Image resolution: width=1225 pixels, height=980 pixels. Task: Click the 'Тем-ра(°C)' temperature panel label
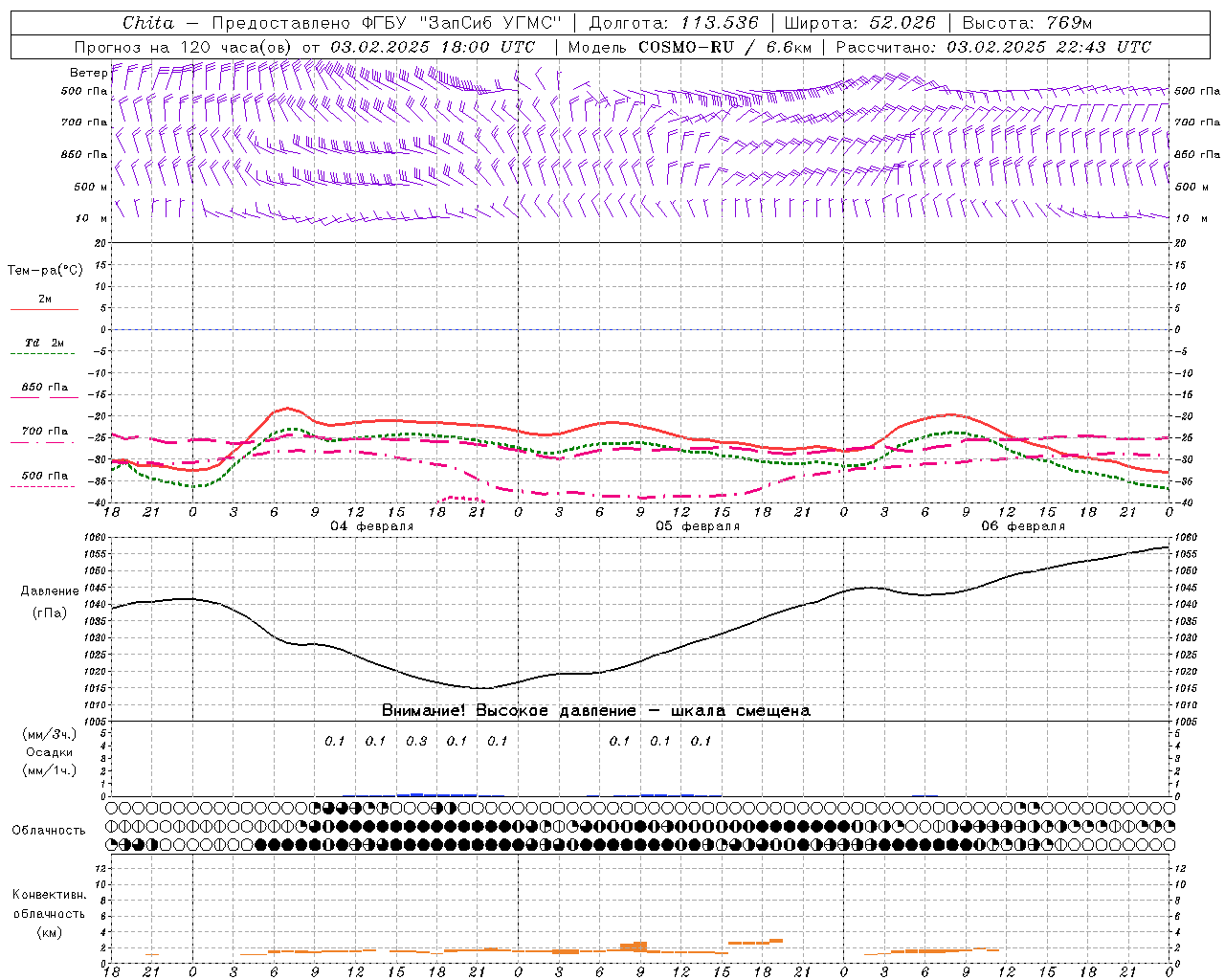(x=45, y=271)
